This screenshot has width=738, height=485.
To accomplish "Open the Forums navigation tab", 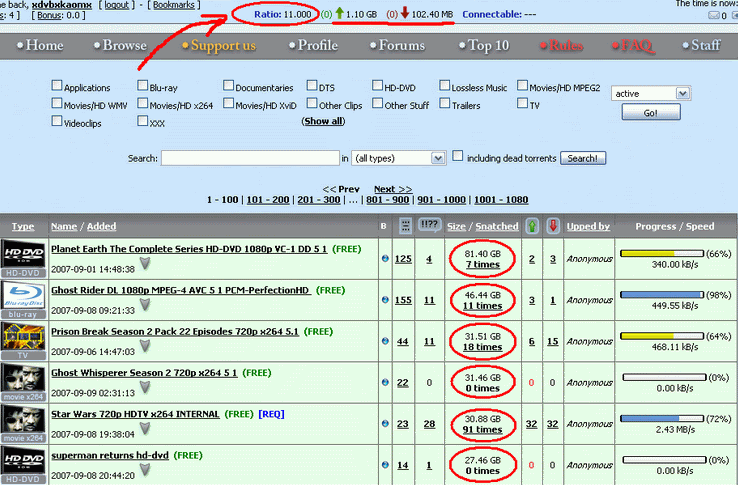I will (x=402, y=46).
